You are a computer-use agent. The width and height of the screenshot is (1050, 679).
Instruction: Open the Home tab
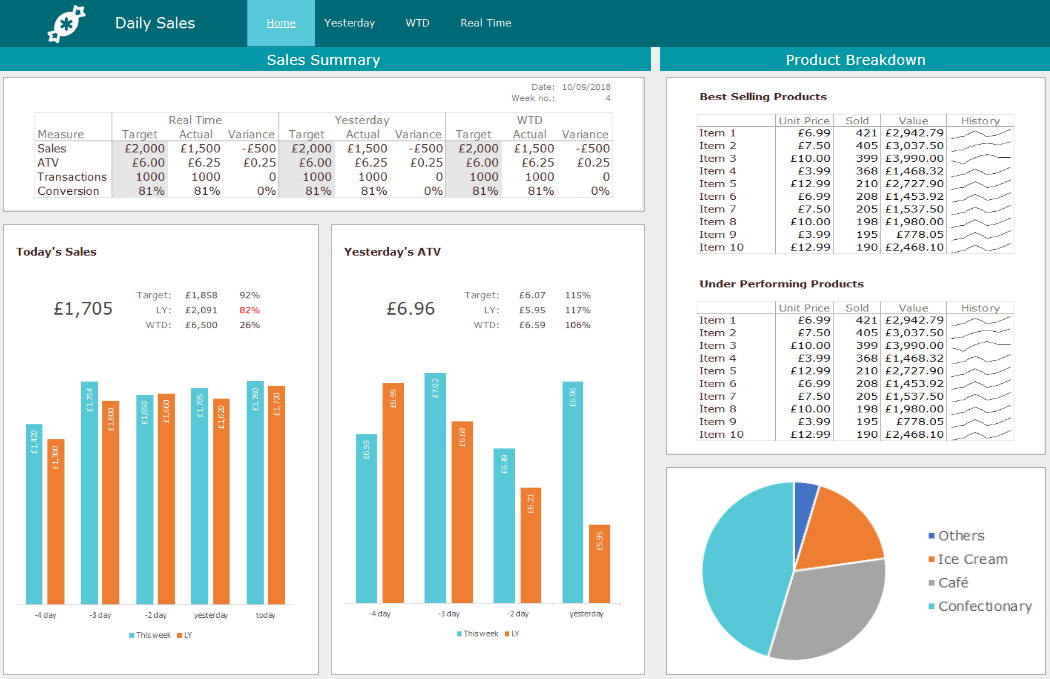click(281, 23)
